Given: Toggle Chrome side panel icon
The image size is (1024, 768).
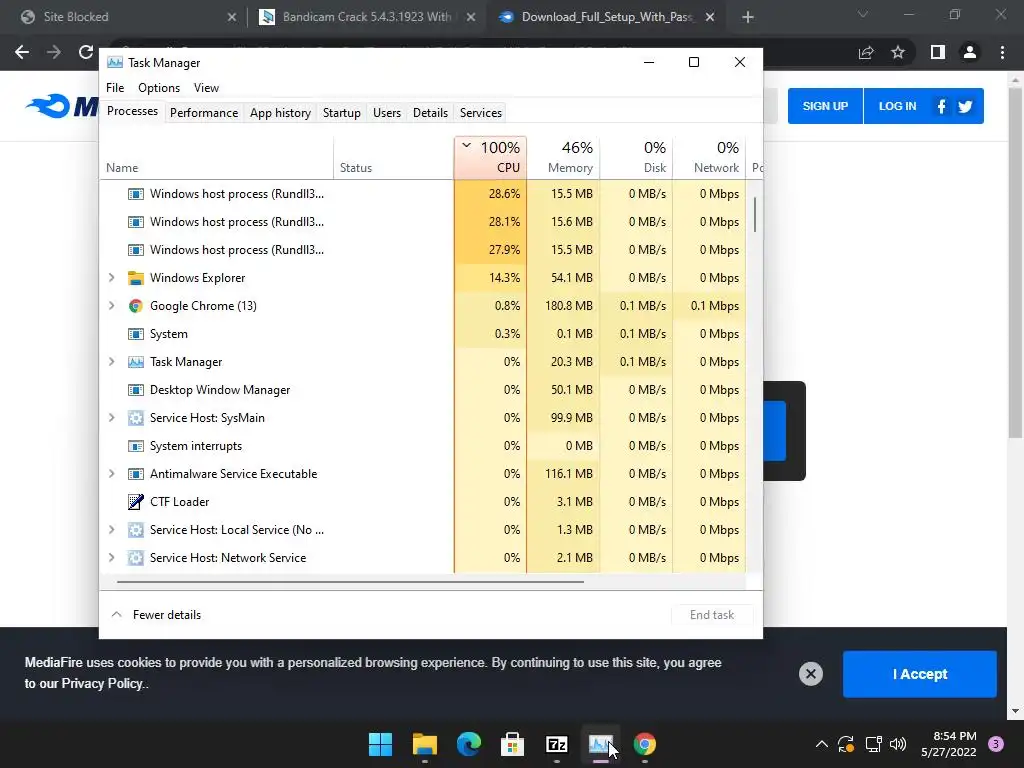Looking at the screenshot, I should tap(938, 52).
